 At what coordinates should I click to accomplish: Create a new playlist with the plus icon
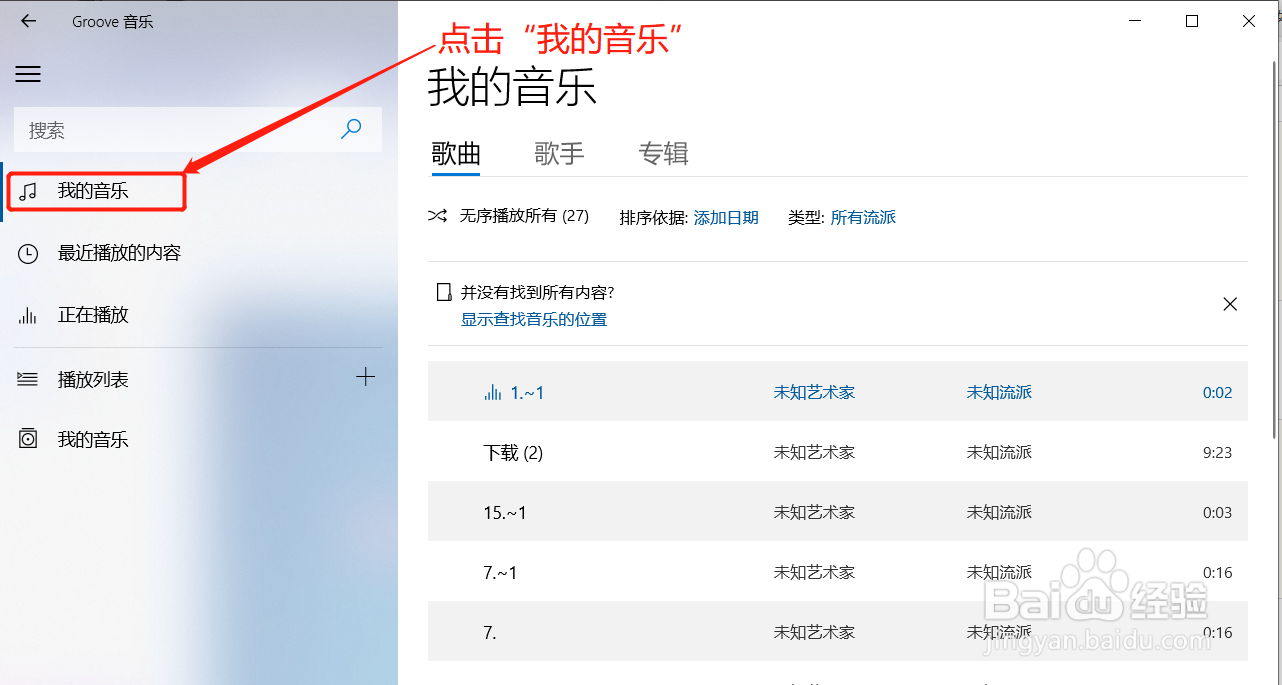[x=366, y=376]
